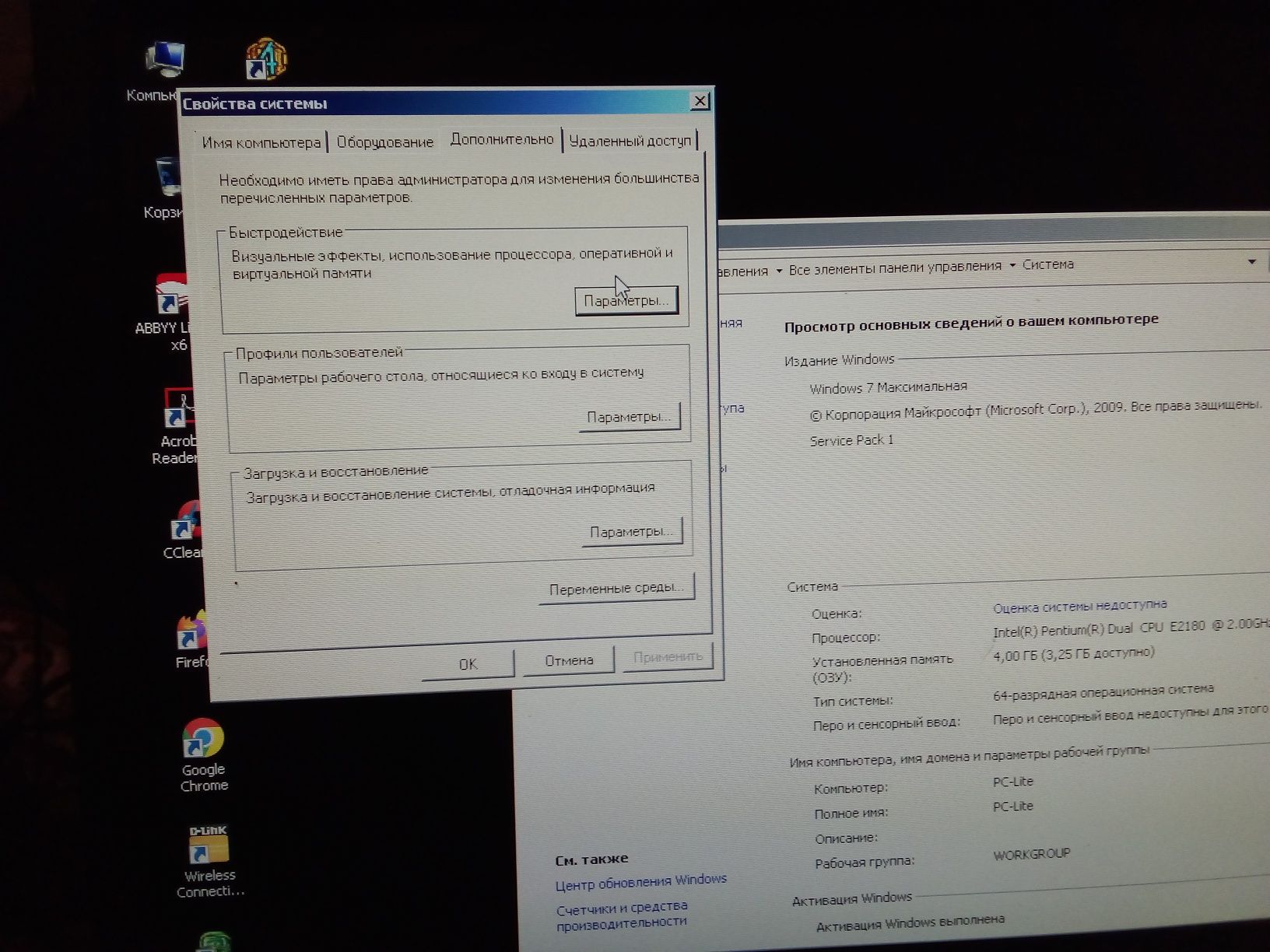Select 64-разрядная операционная система text

point(1103,691)
